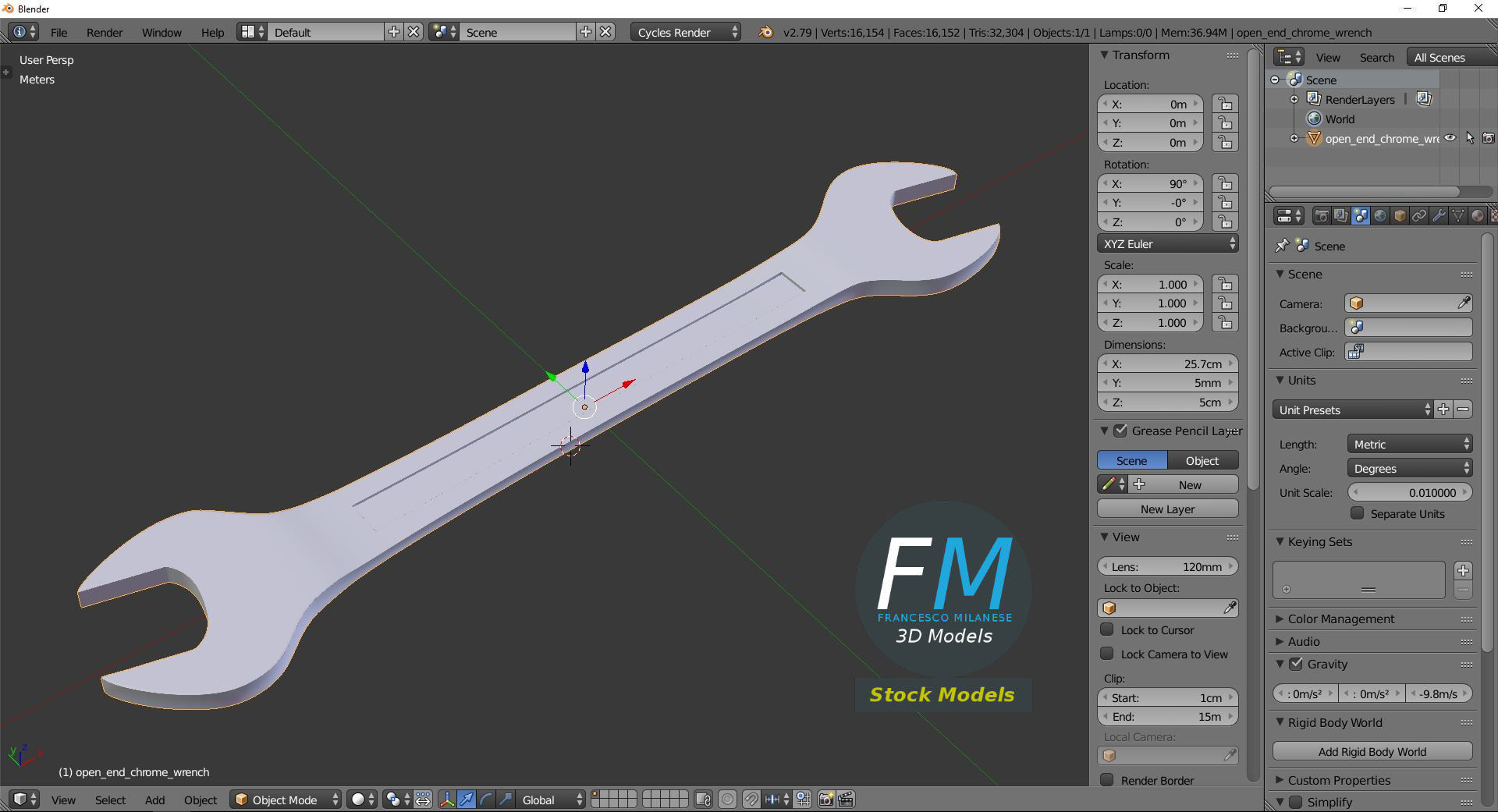1498x812 pixels.
Task: Toggle lock on Location X
Action: tap(1226, 104)
